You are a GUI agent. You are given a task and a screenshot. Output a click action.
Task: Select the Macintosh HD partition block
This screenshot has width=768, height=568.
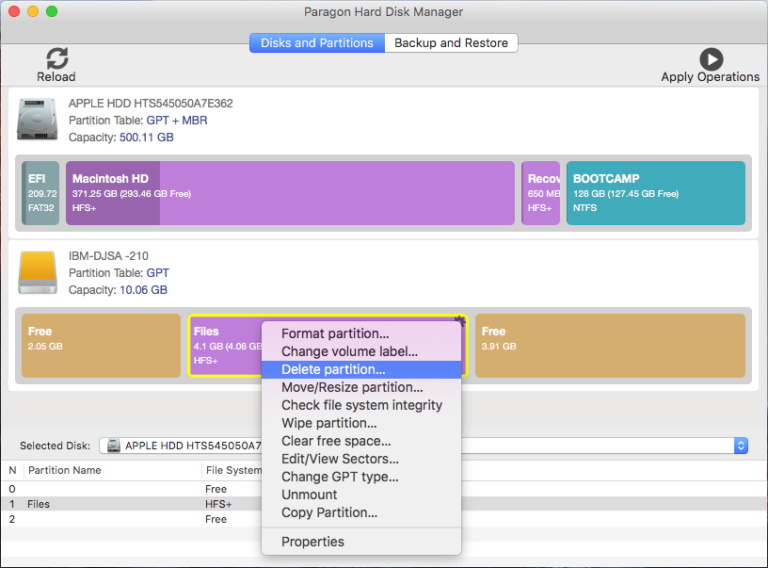(x=290, y=193)
